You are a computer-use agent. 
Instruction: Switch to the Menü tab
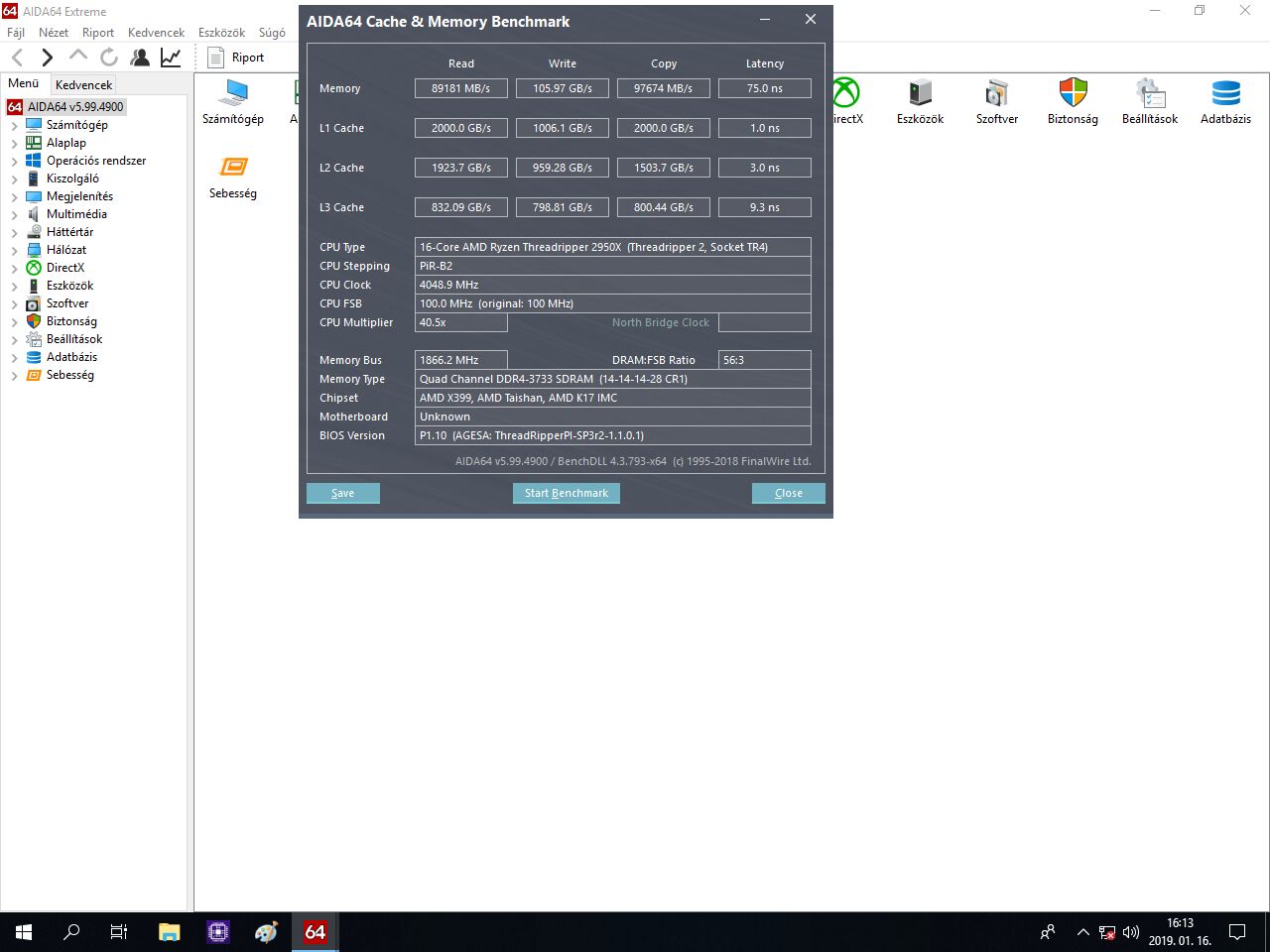(x=24, y=83)
